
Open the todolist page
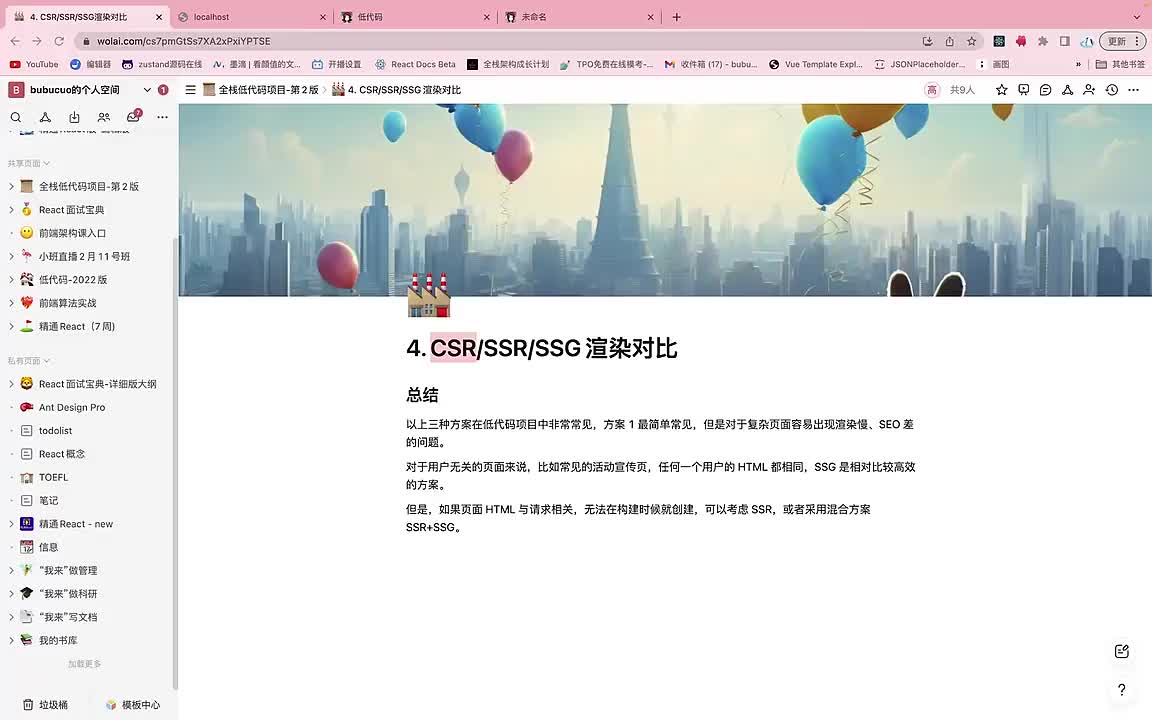pos(55,431)
